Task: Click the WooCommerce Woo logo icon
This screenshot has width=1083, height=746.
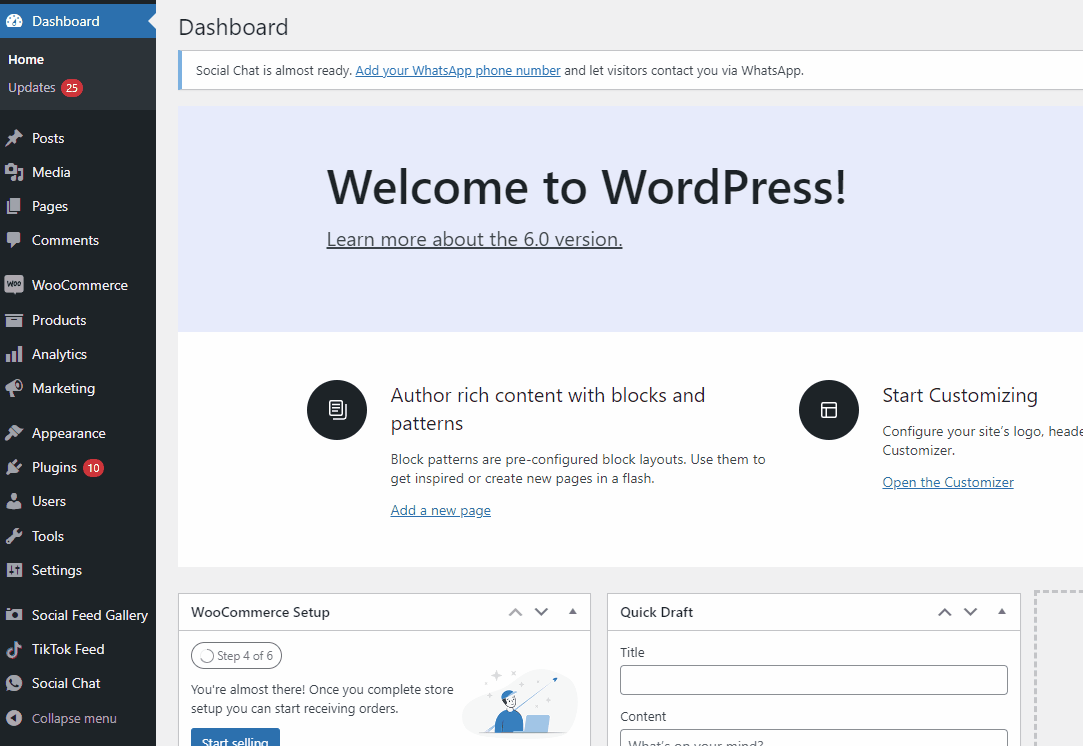Action: point(14,285)
